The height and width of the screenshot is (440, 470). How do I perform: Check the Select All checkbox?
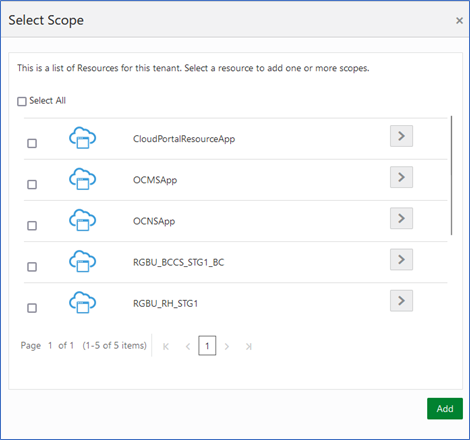click(22, 101)
